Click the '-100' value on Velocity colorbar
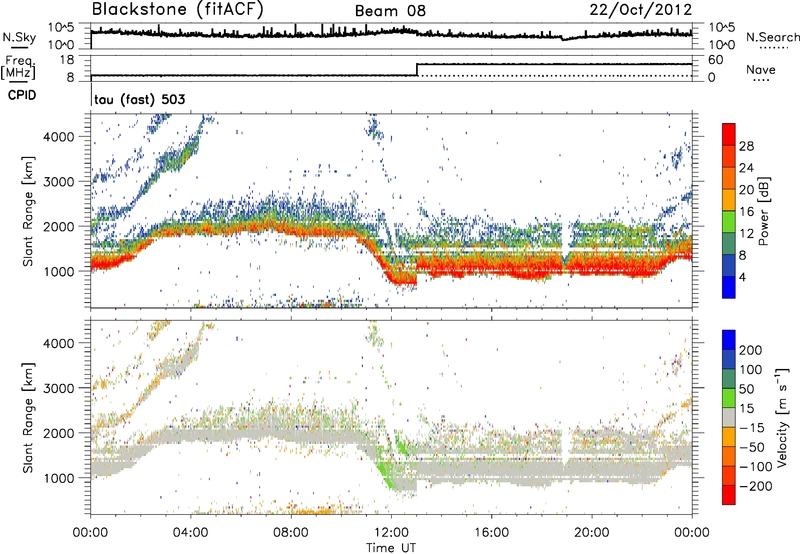 pyautogui.click(x=755, y=466)
